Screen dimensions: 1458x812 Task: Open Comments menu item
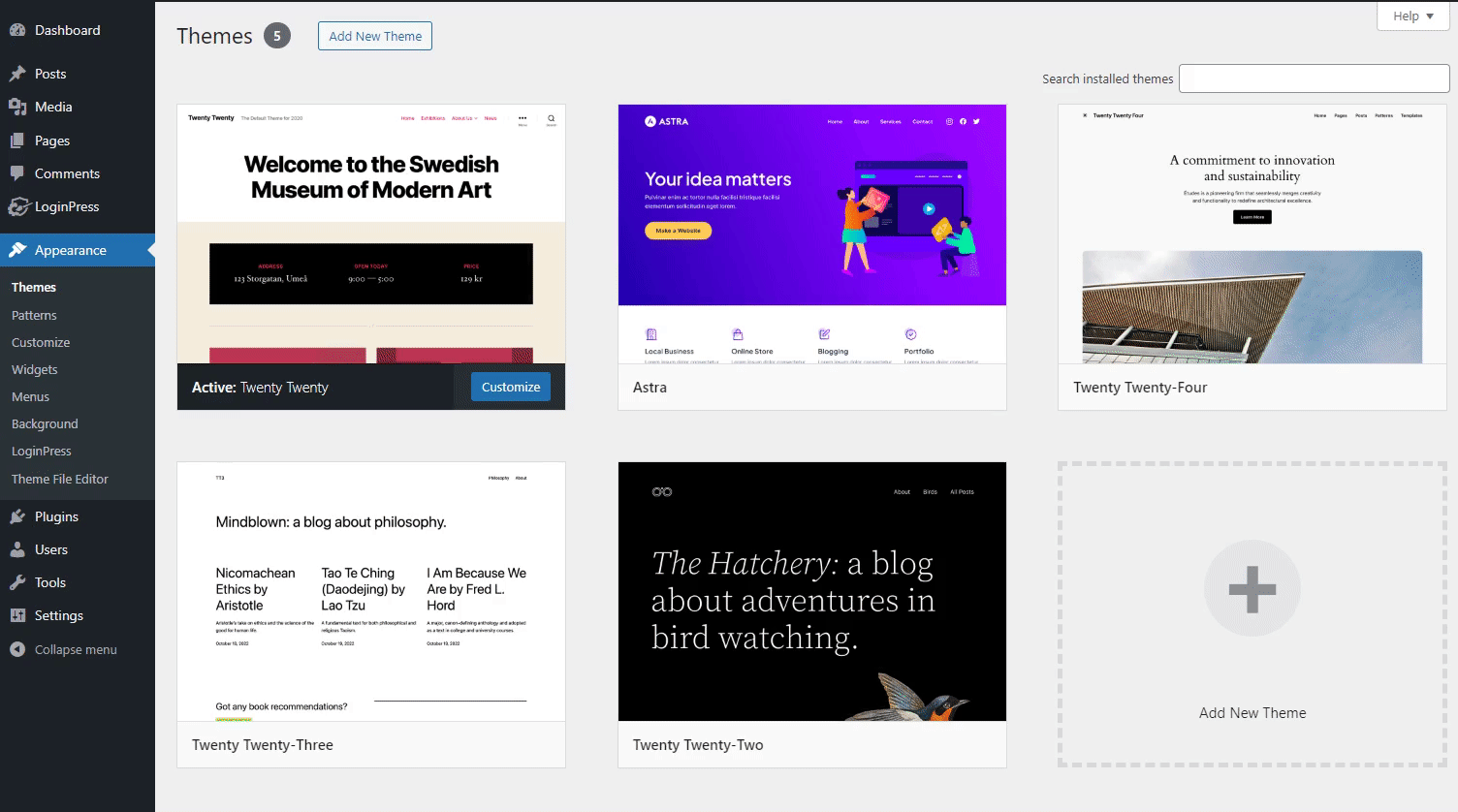click(78, 173)
